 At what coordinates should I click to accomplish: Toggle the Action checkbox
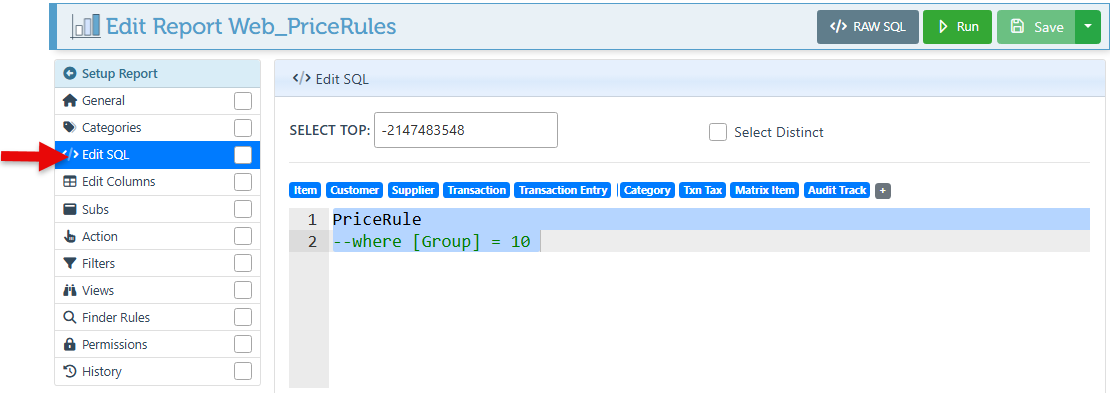click(243, 236)
